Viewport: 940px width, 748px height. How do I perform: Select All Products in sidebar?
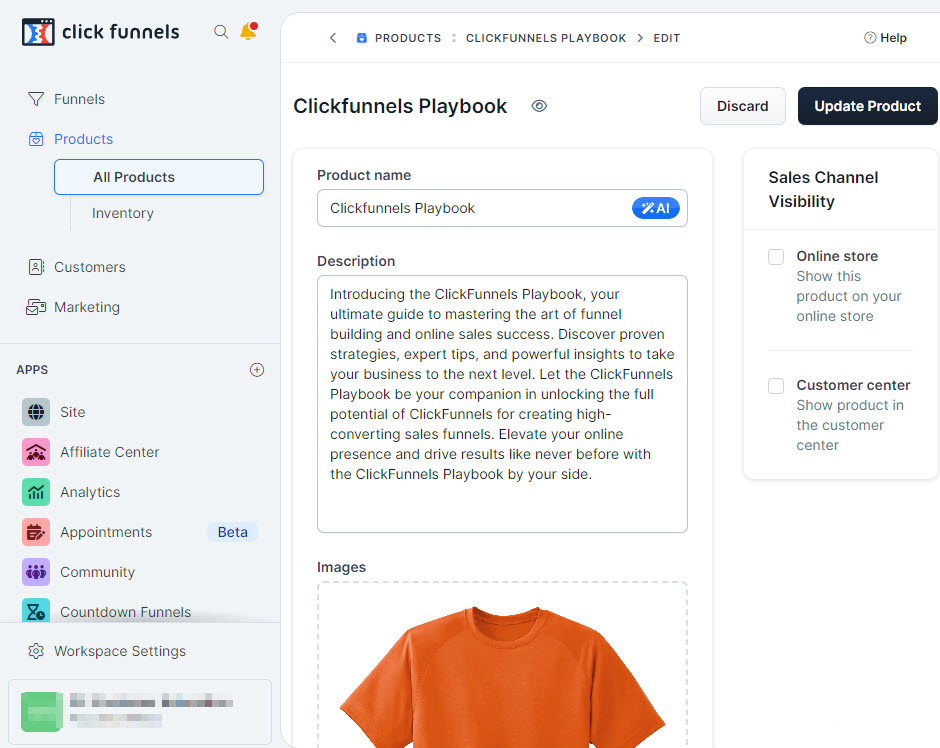[159, 177]
